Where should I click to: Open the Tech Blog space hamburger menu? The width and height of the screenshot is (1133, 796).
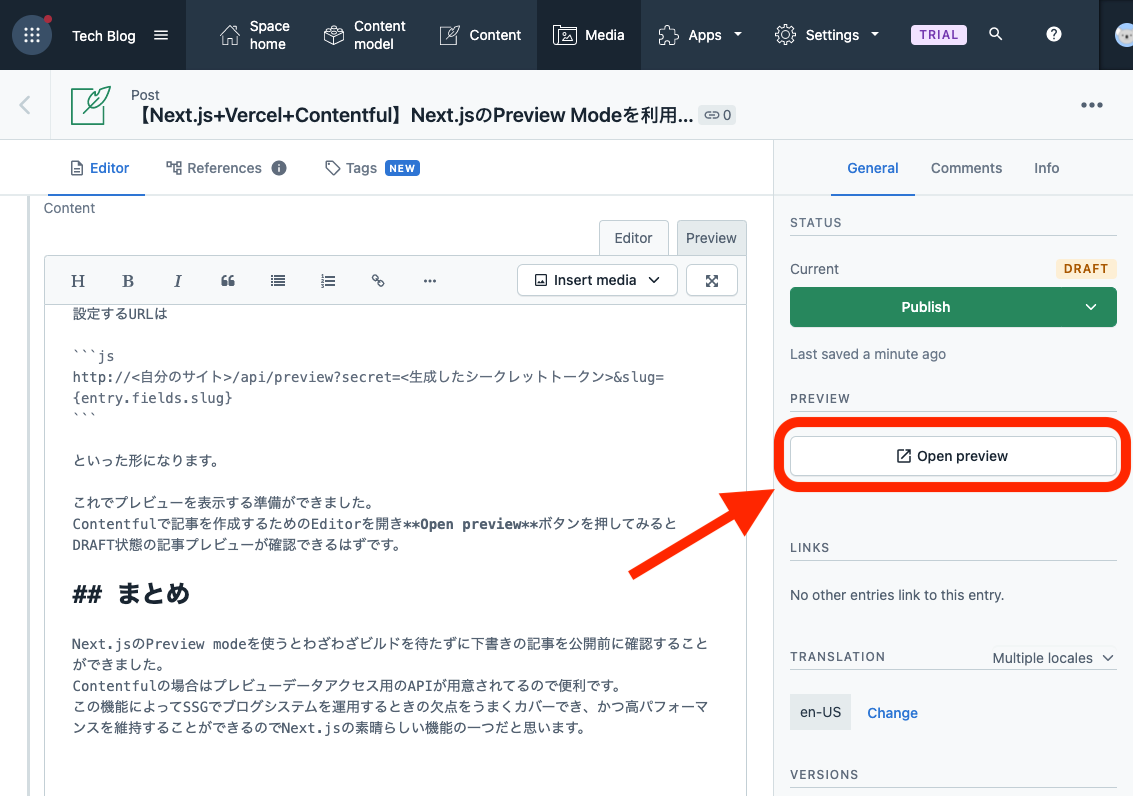pyautogui.click(x=161, y=35)
